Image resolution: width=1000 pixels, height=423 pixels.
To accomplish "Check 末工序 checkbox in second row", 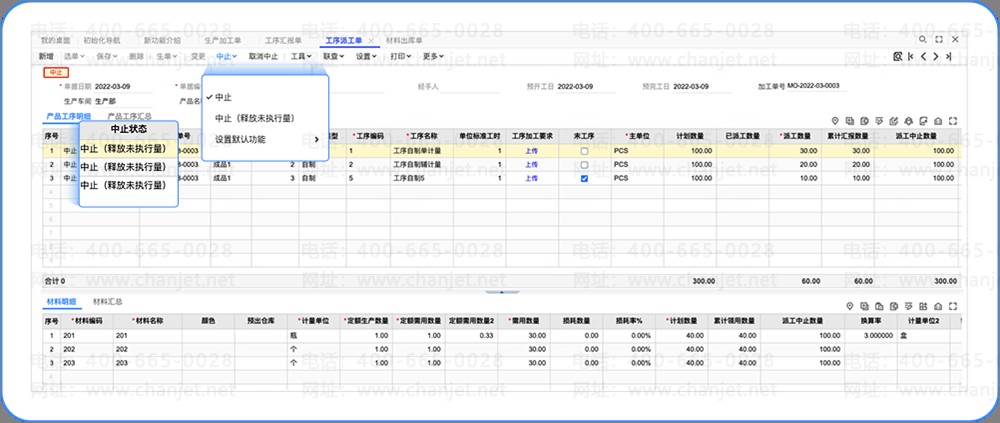I will 583,164.
